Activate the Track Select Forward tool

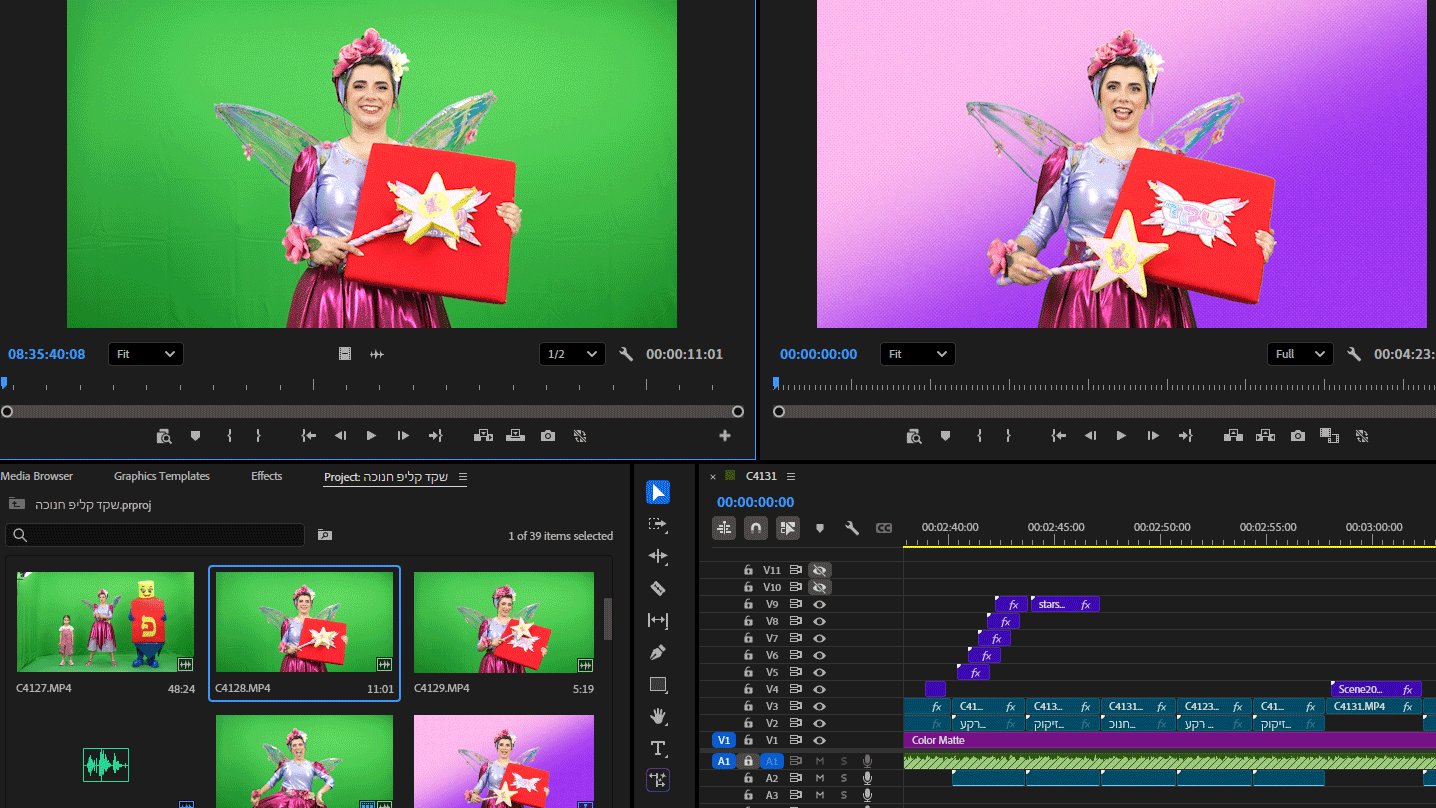(x=657, y=524)
